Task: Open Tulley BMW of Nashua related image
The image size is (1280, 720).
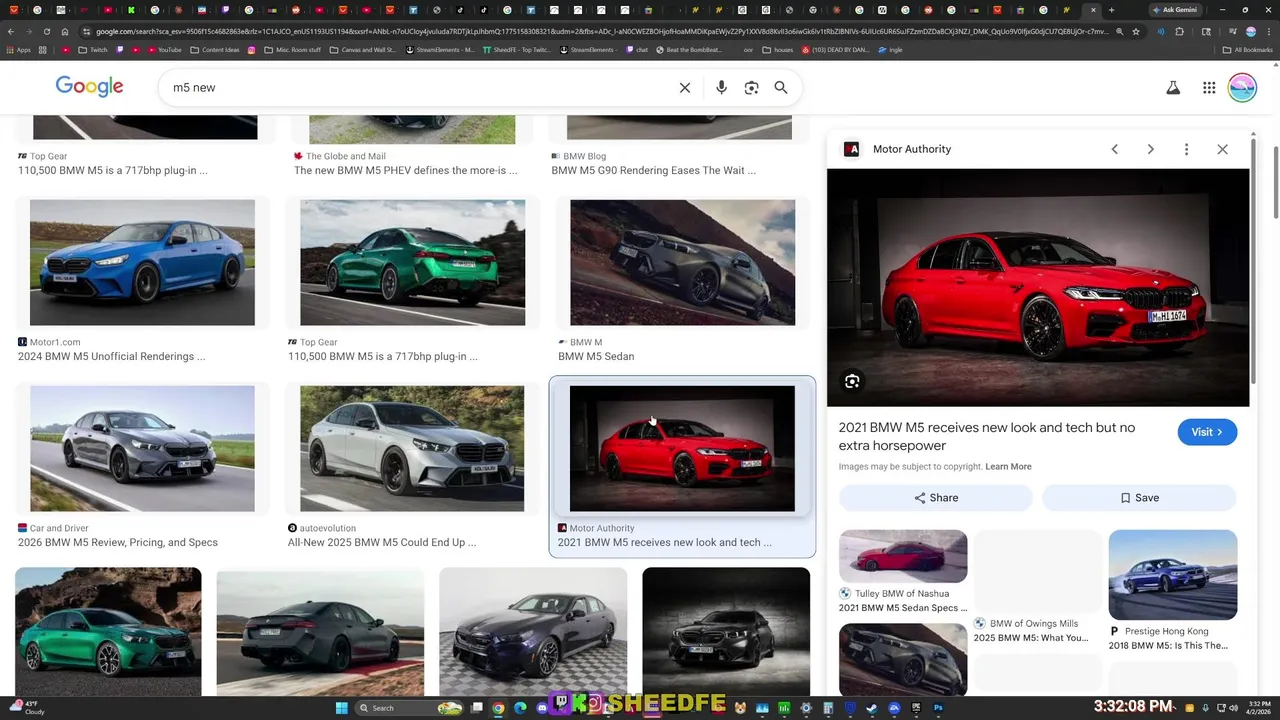Action: [903, 556]
